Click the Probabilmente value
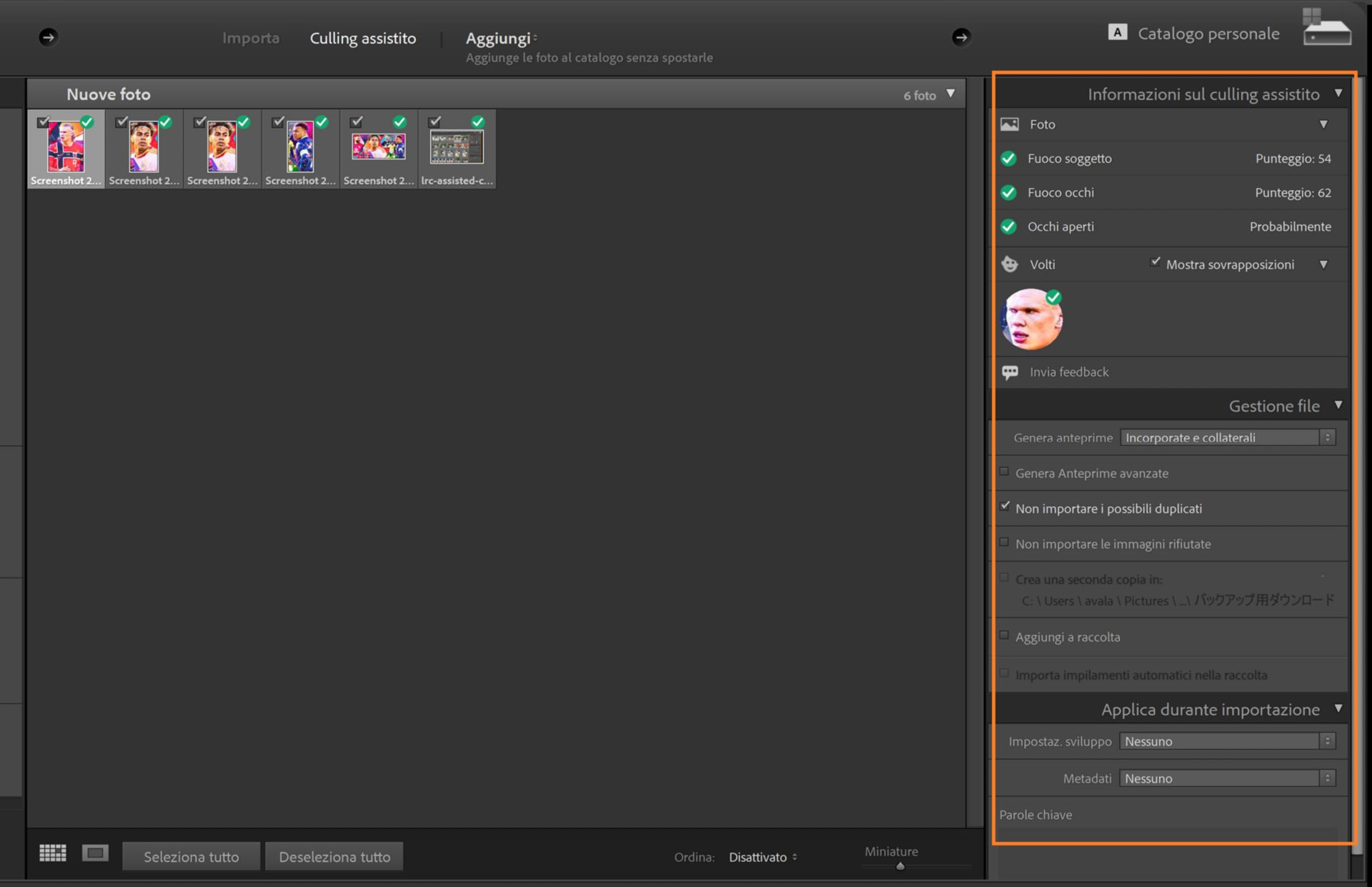This screenshot has width=1372, height=887. pyautogui.click(x=1291, y=227)
